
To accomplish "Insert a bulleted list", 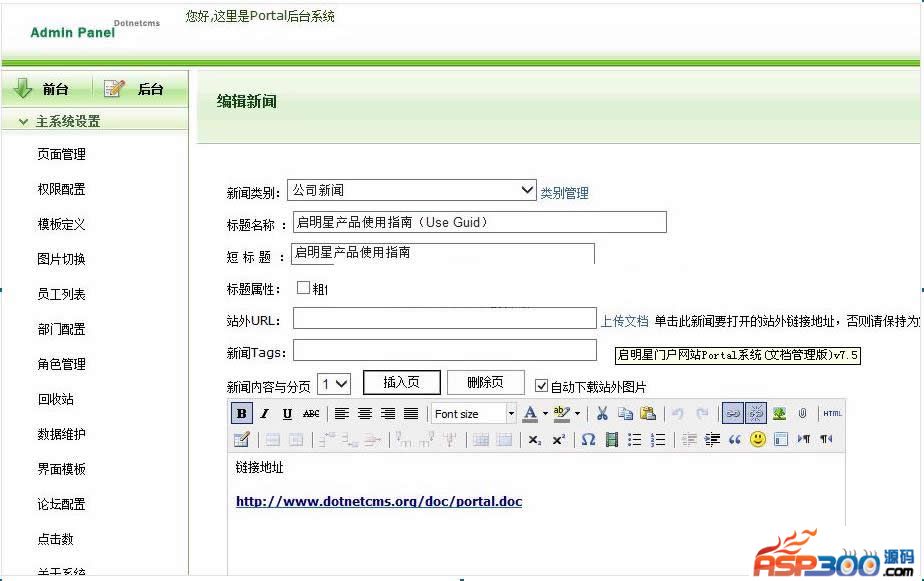I will point(635,440).
